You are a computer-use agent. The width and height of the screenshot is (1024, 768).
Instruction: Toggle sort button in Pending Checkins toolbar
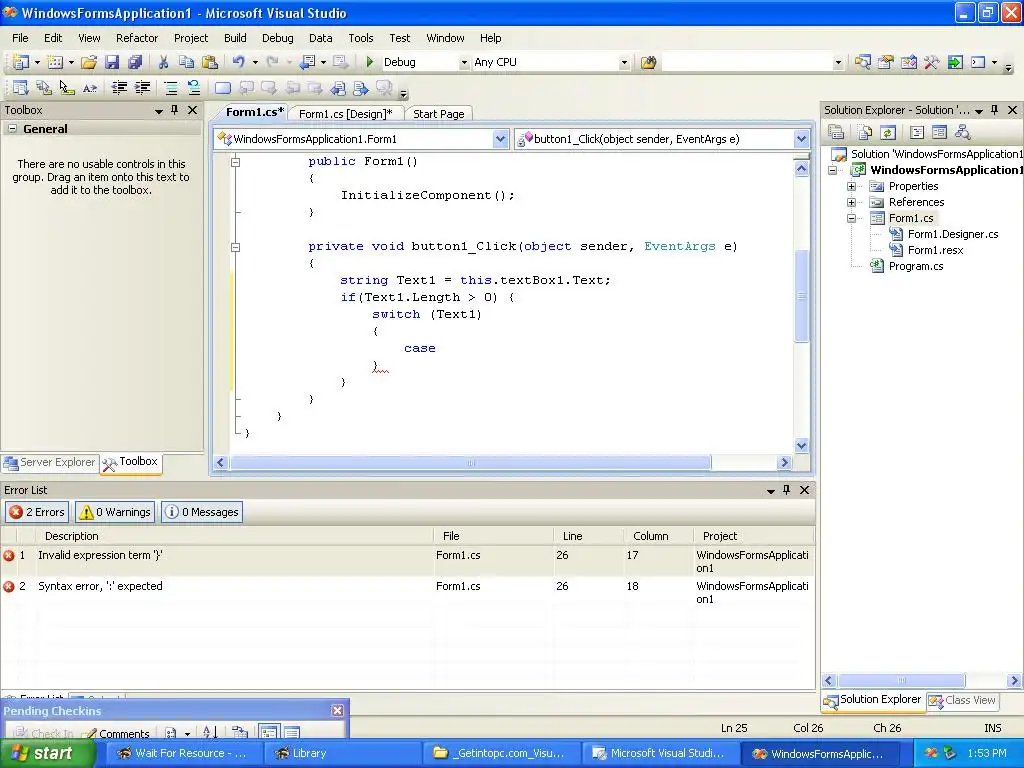(x=210, y=733)
